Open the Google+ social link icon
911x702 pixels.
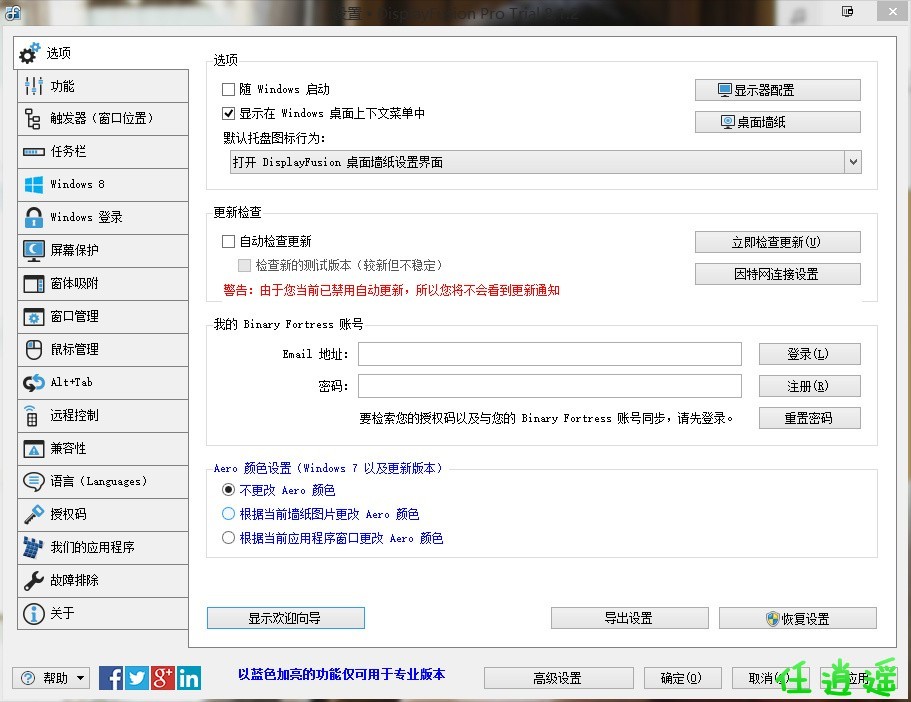pos(163,678)
